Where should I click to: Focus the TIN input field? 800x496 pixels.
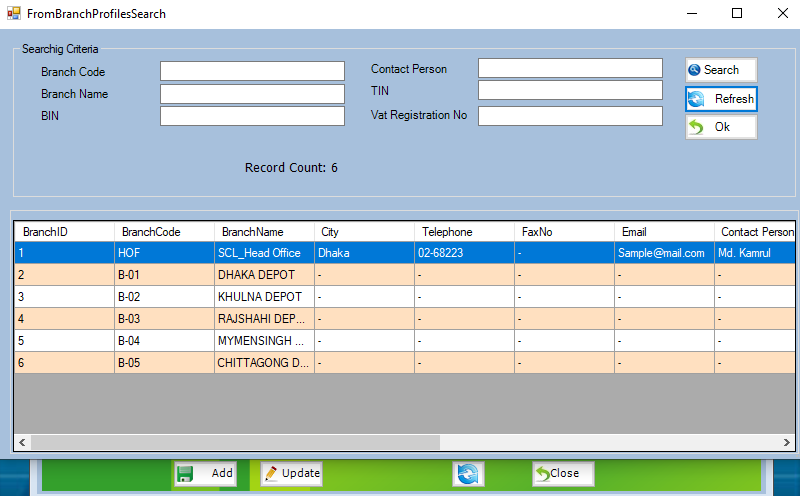coord(570,90)
